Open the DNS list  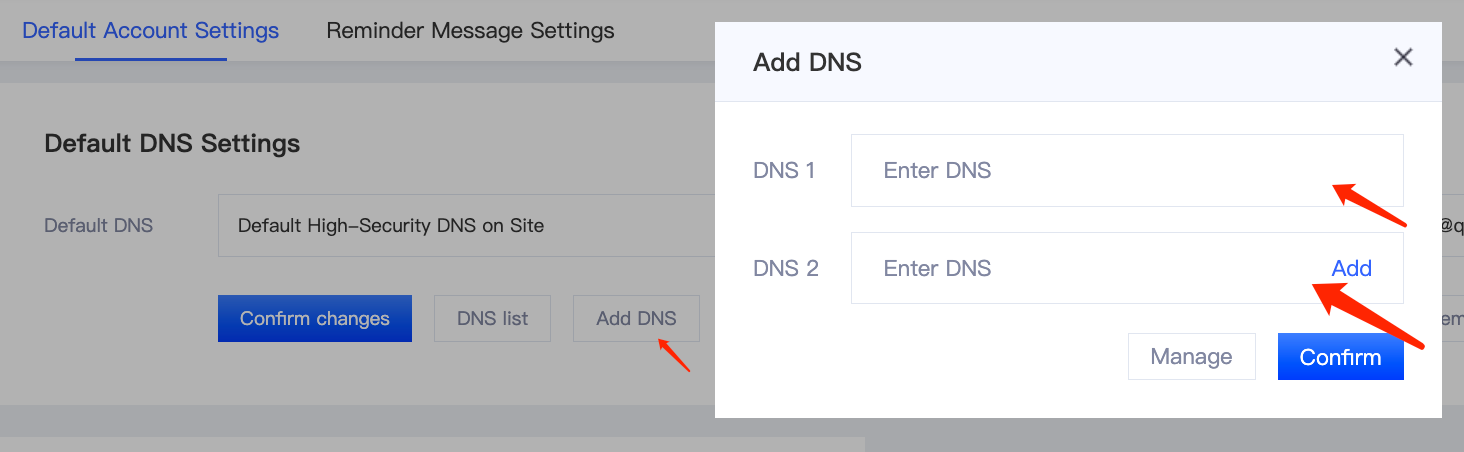492,319
